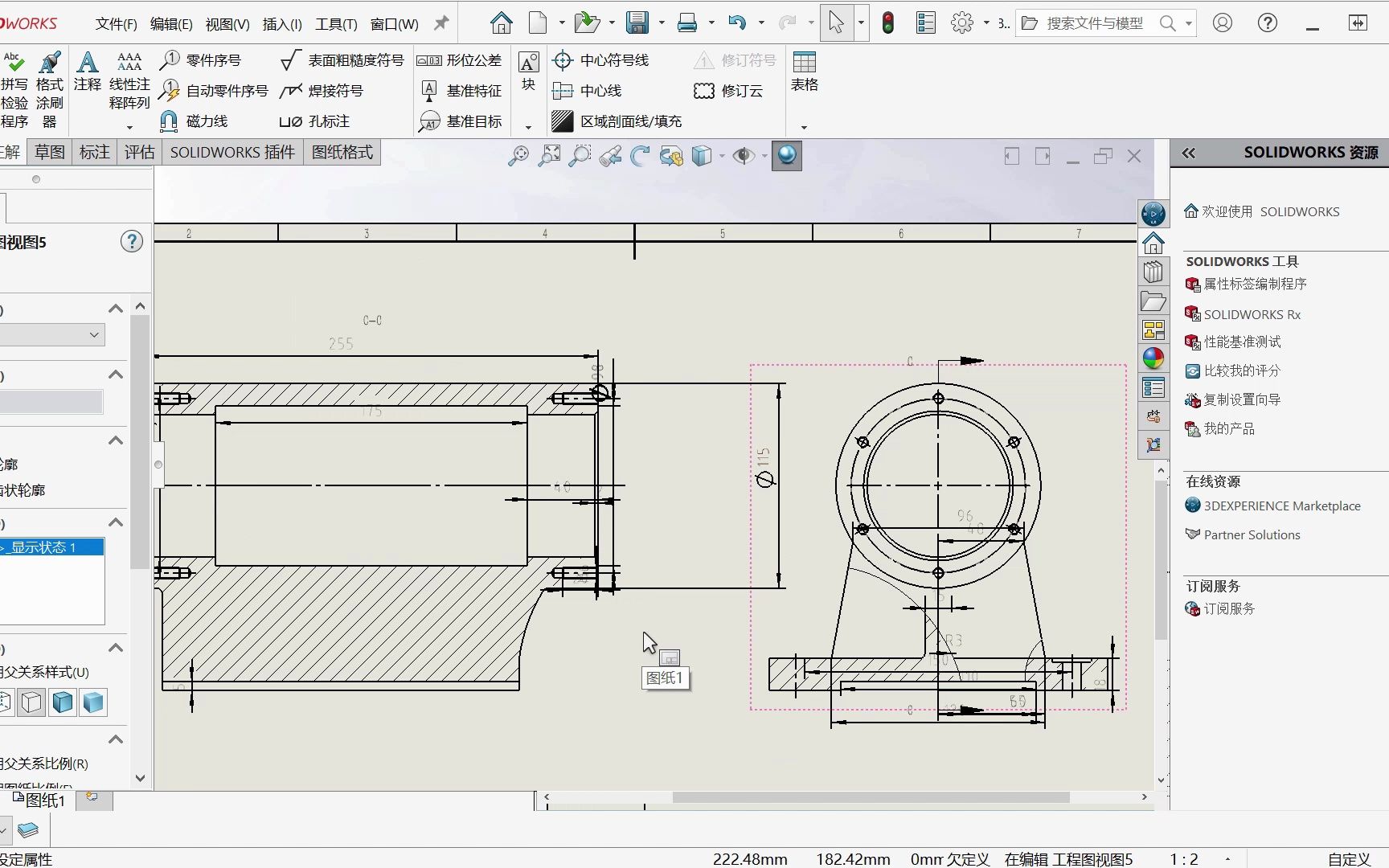Click the search files and models field
This screenshot has height=868, width=1389.
1094,23
